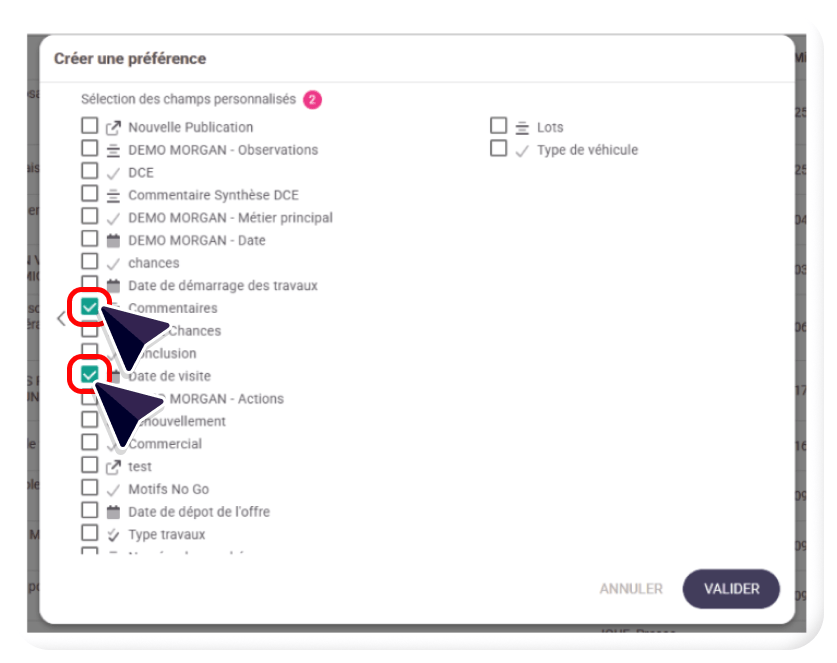Click the text lines icon beside Lots
This screenshot has width=837, height=663.
pyautogui.click(x=522, y=127)
